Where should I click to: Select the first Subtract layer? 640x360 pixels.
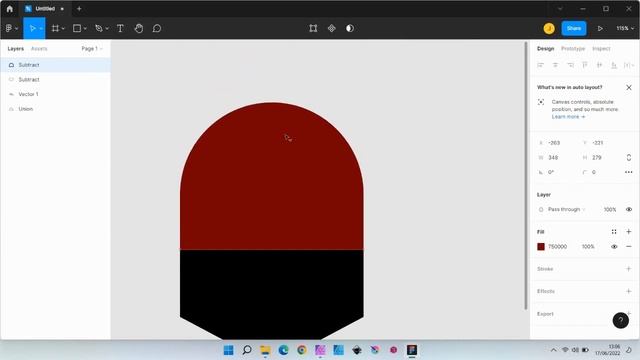click(x=55, y=65)
